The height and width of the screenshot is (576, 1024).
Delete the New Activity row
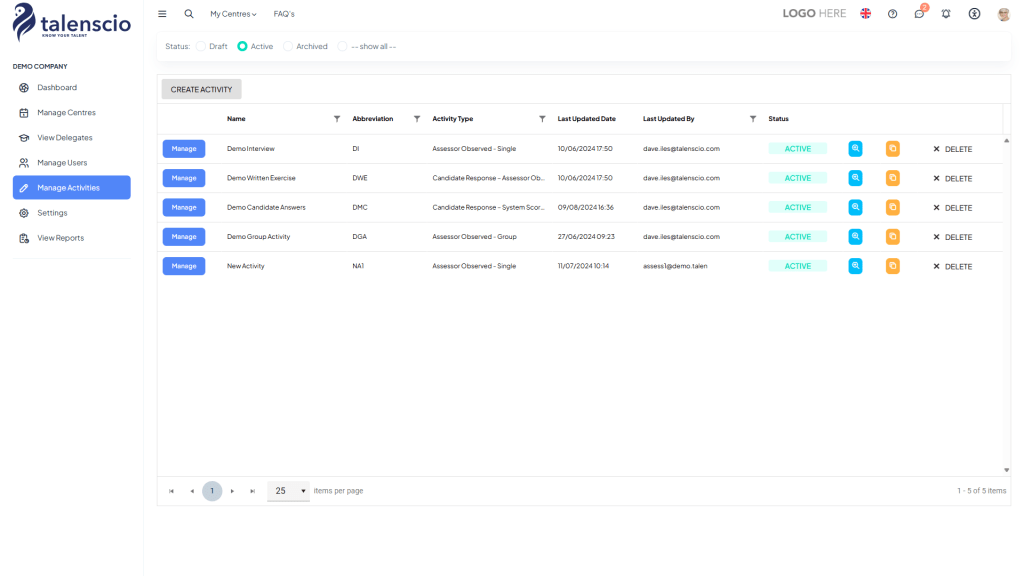953,266
